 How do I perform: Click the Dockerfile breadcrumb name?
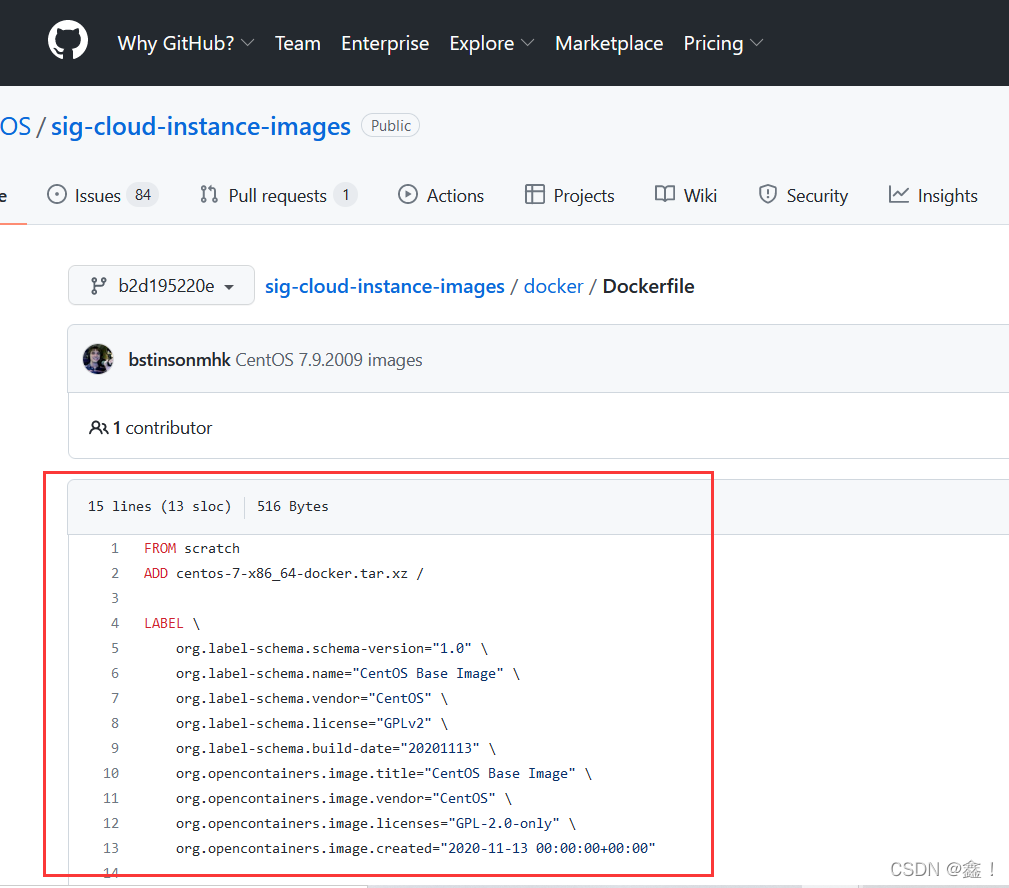[x=649, y=286]
